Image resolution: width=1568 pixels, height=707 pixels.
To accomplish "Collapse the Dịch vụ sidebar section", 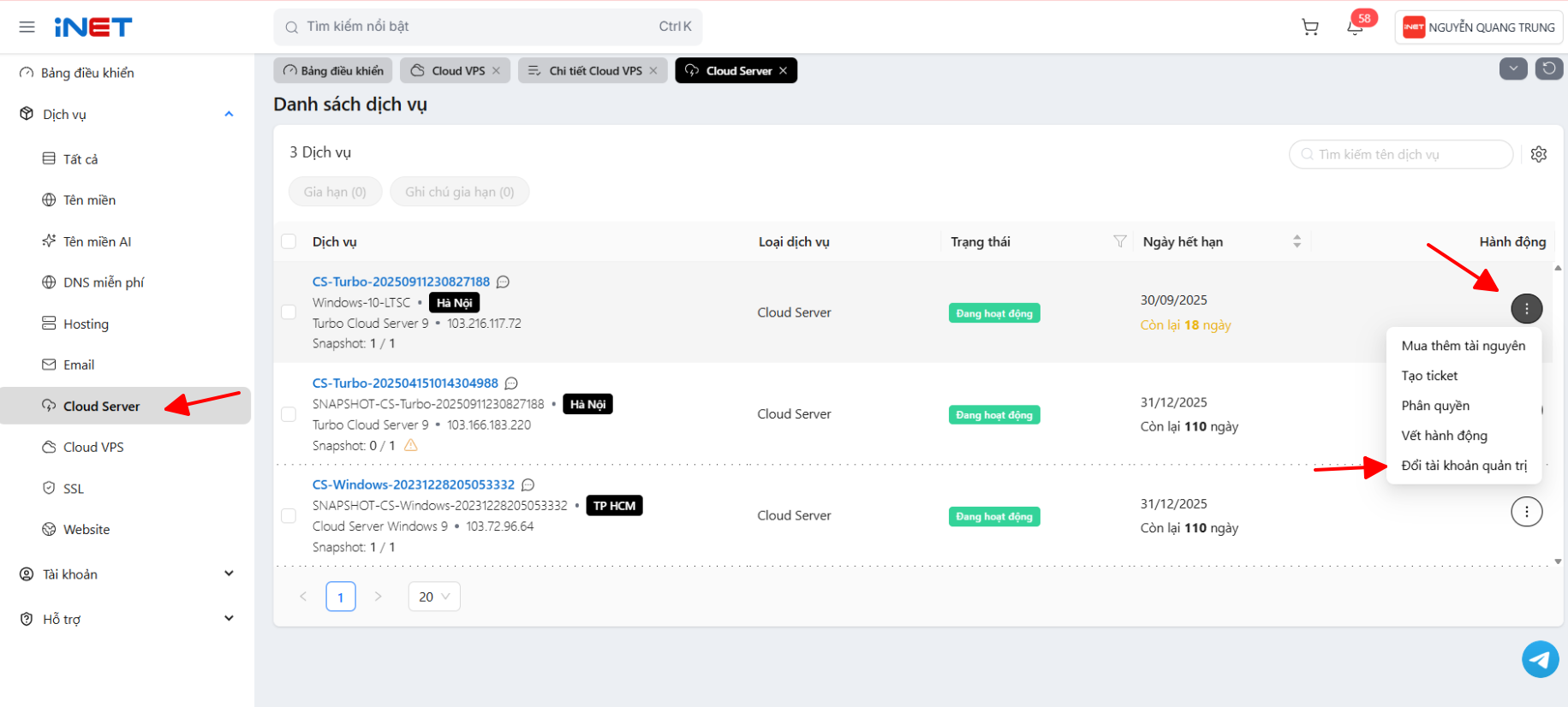I will [x=127, y=114].
